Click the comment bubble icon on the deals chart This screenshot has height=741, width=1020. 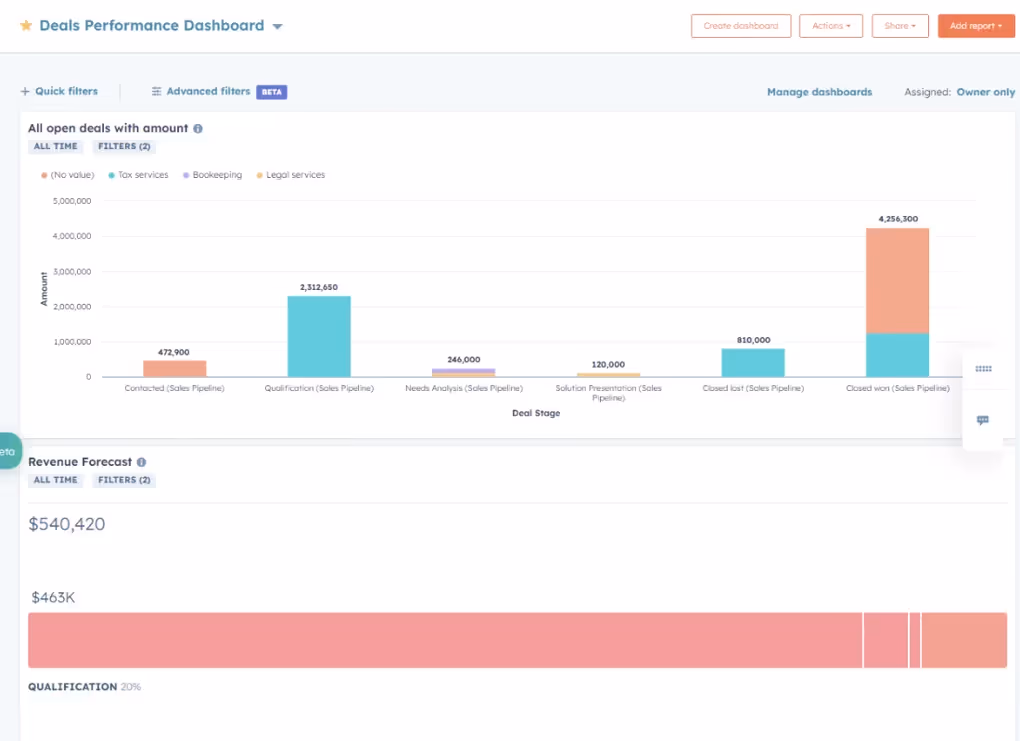(x=982, y=420)
